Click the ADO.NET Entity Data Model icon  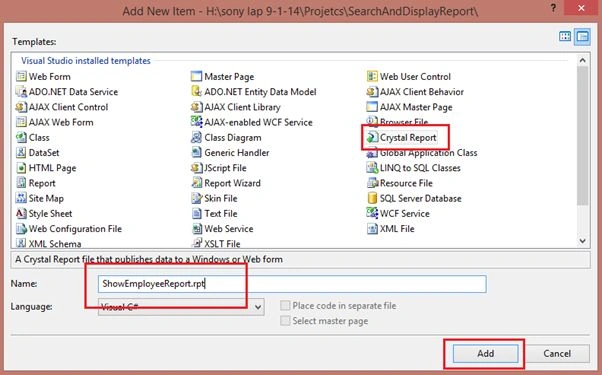tap(197, 92)
